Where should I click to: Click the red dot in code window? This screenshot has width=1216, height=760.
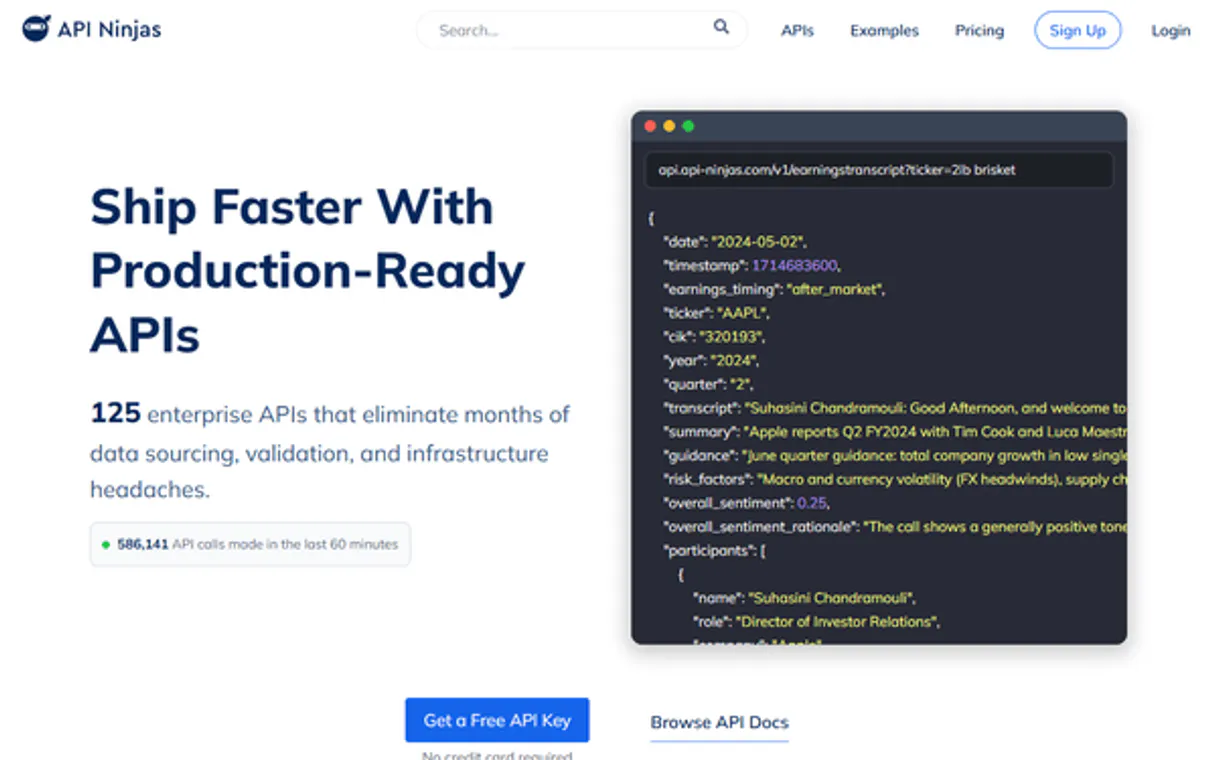650,126
